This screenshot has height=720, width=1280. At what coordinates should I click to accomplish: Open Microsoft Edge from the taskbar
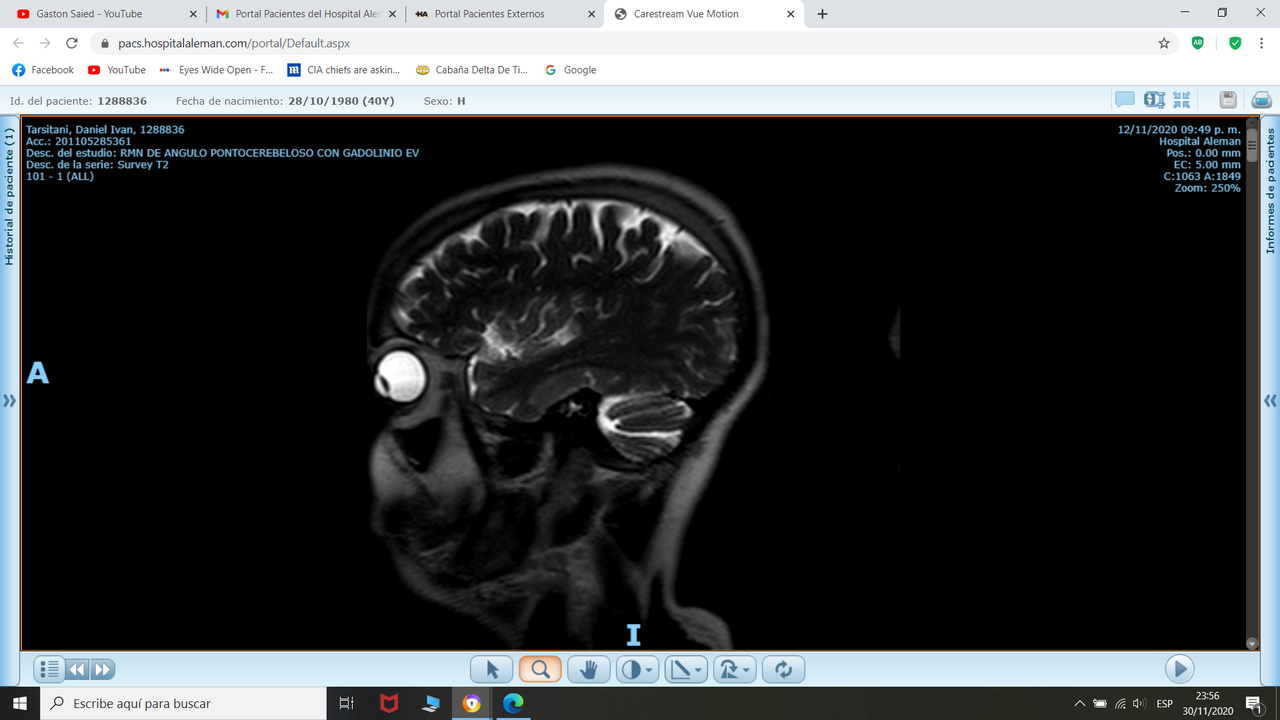coord(513,703)
